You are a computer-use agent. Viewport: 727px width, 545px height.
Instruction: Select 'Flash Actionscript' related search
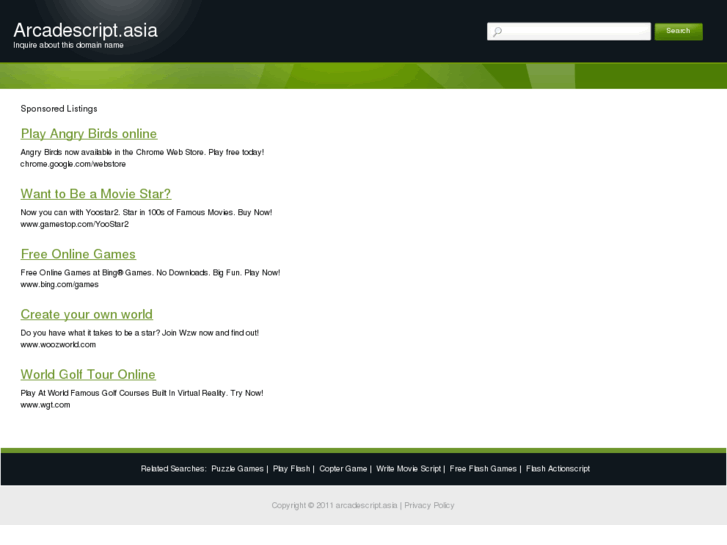(x=558, y=469)
